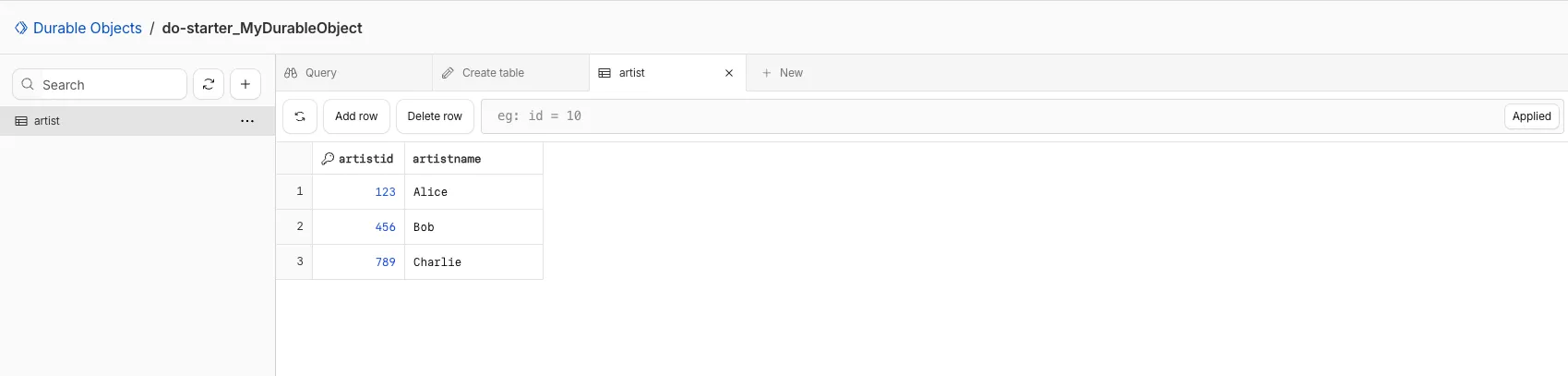Screen dimensions: 1568x376
Task: Open the Durable Objects breadcrumb link
Action: pos(88,28)
